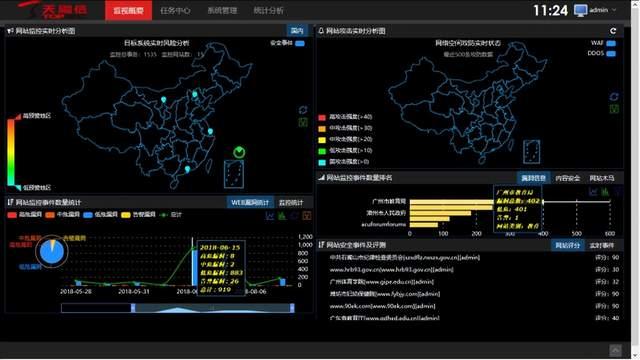640x360 pixels.
Task: Click the red company logo
Action: (x=53, y=10)
